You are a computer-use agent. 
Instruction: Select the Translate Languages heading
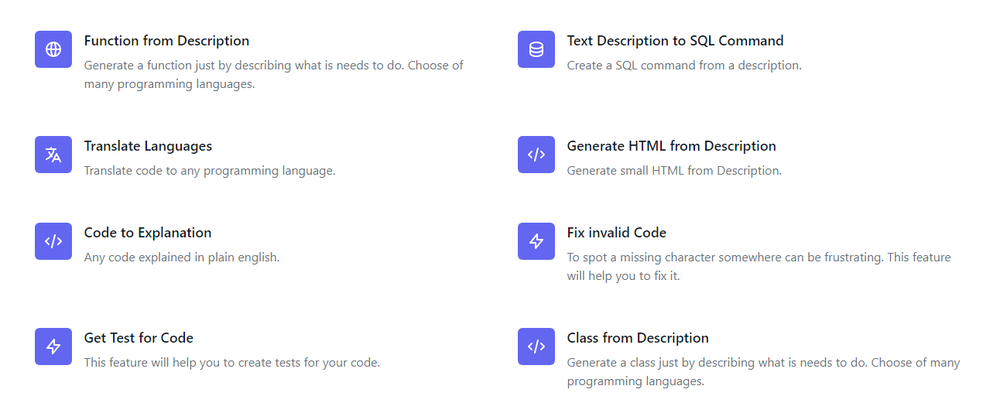(148, 146)
